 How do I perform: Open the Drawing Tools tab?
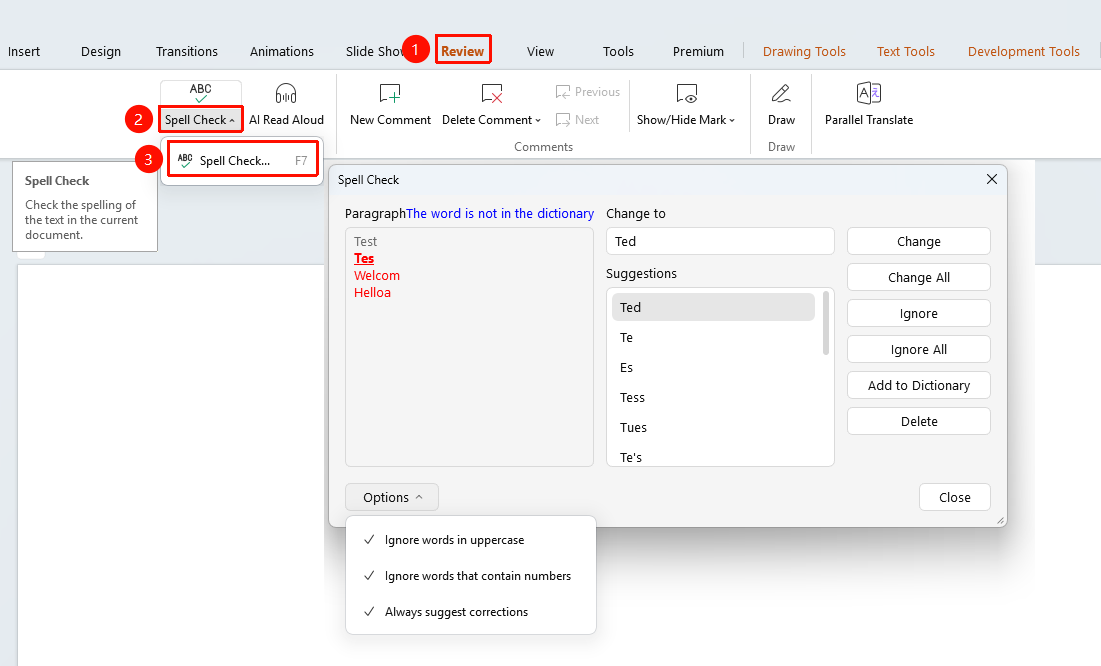tap(804, 51)
